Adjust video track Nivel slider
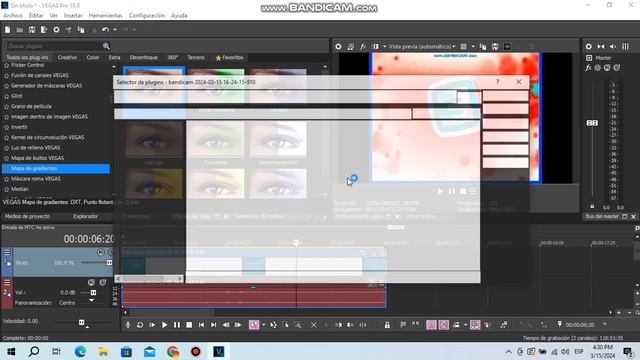This screenshot has width=640, height=360. [109, 263]
